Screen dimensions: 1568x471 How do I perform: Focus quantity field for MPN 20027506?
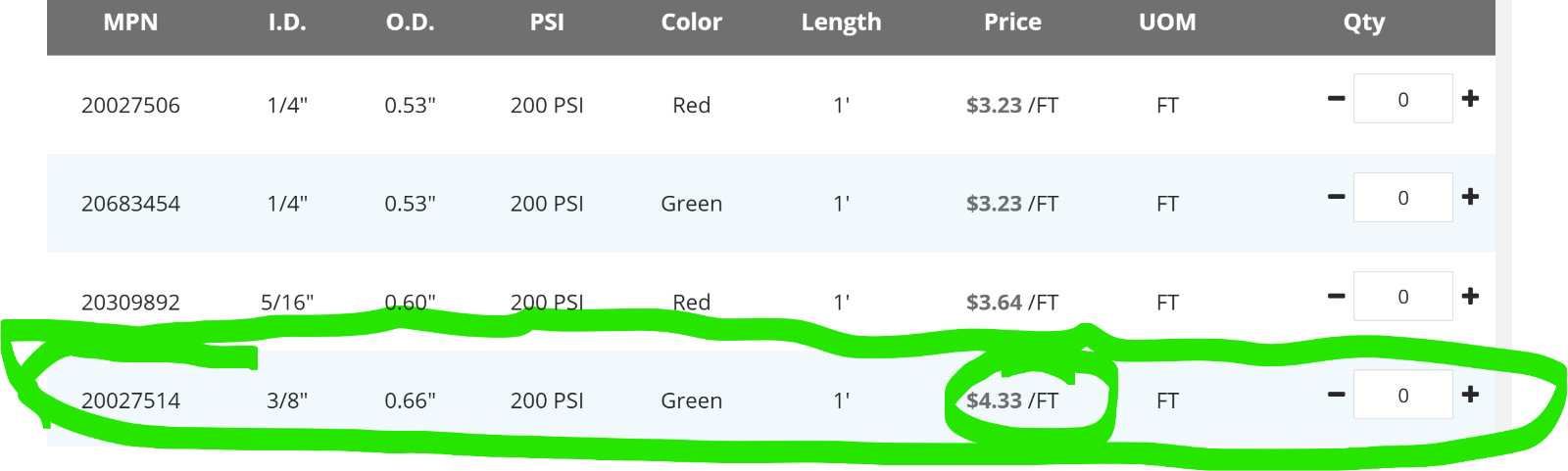tap(1403, 99)
